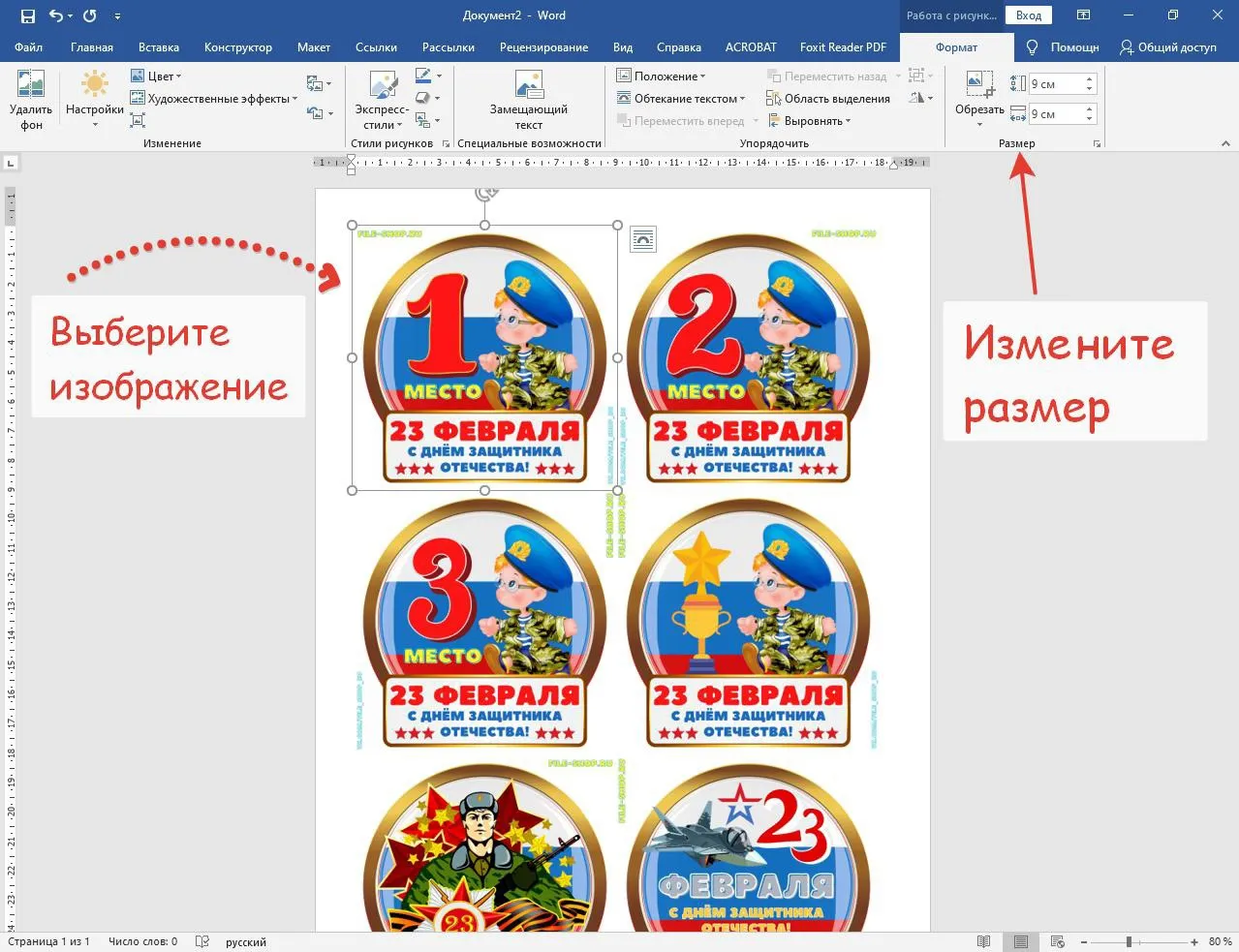Open Художественные эффекты dropdown
This screenshot has height=952, width=1239.
pos(214,99)
